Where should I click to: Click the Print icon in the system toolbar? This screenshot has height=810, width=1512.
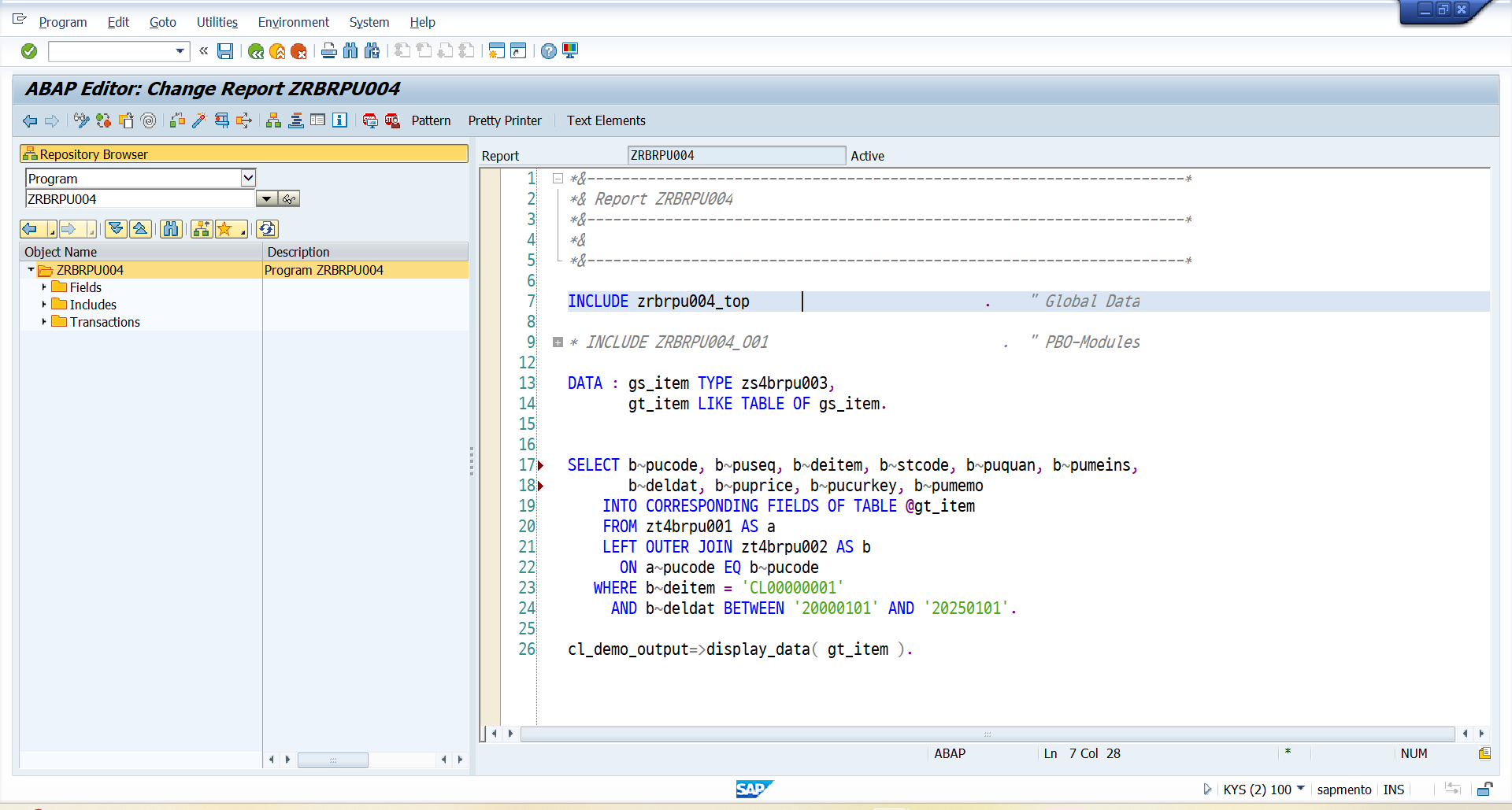pos(329,51)
